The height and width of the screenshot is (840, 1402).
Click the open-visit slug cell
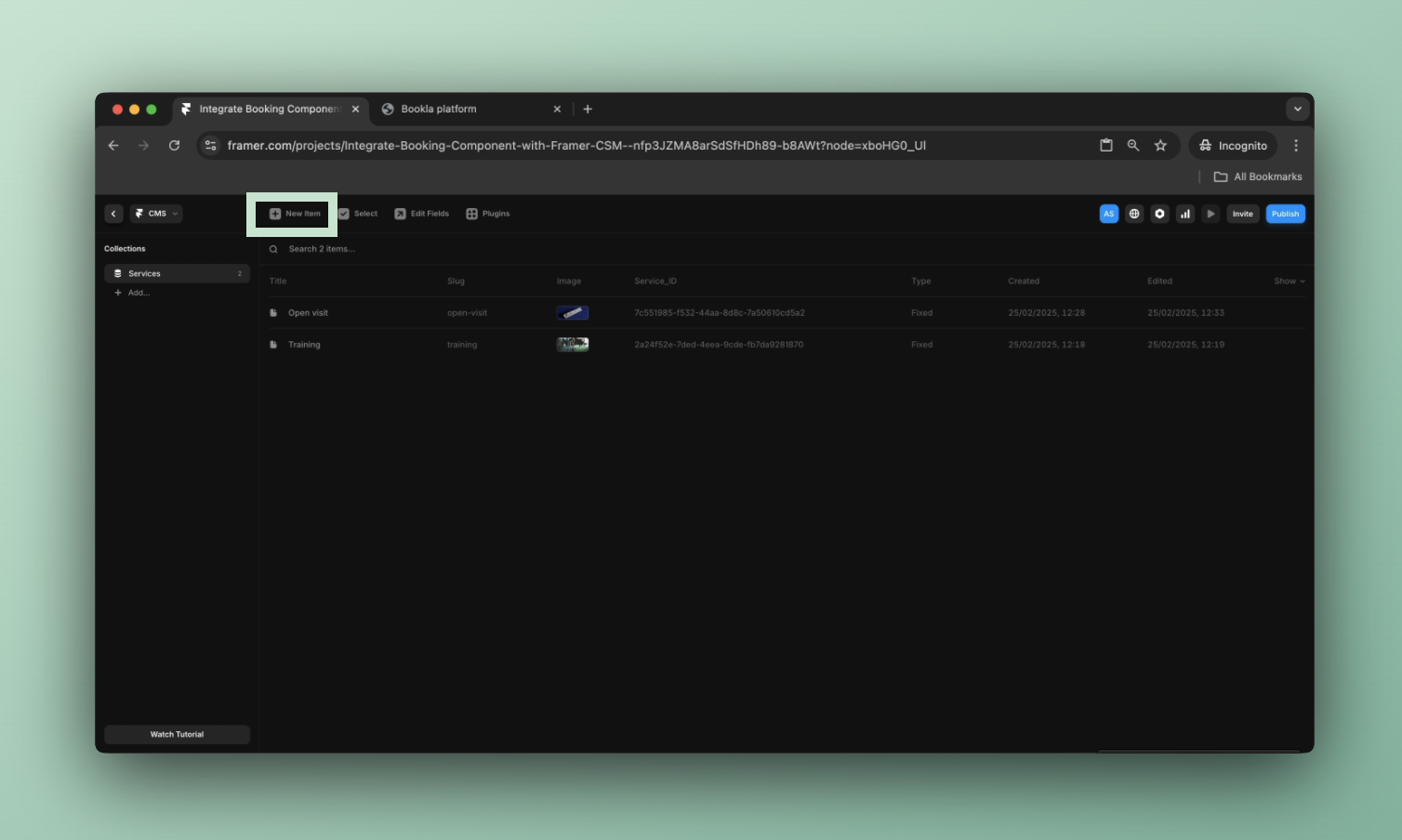(467, 313)
